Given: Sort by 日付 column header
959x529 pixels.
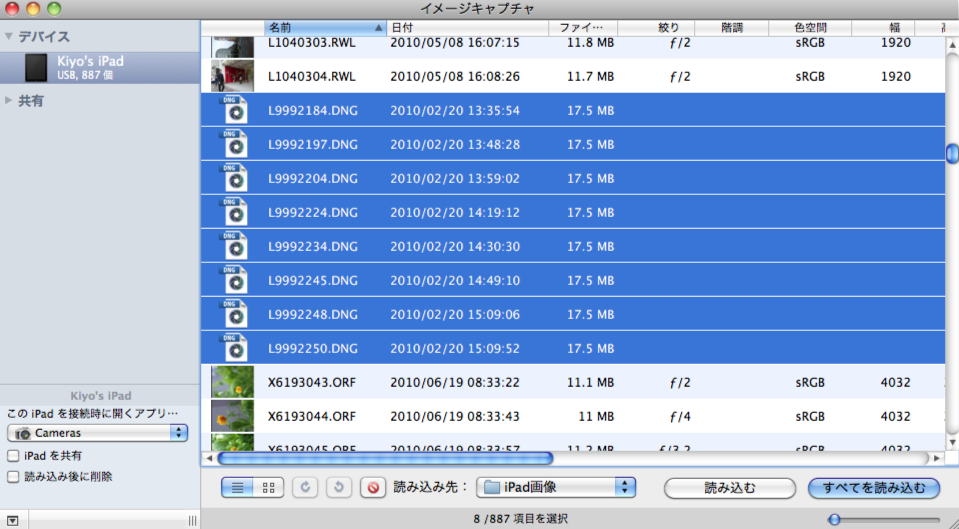Looking at the screenshot, I should 467,28.
